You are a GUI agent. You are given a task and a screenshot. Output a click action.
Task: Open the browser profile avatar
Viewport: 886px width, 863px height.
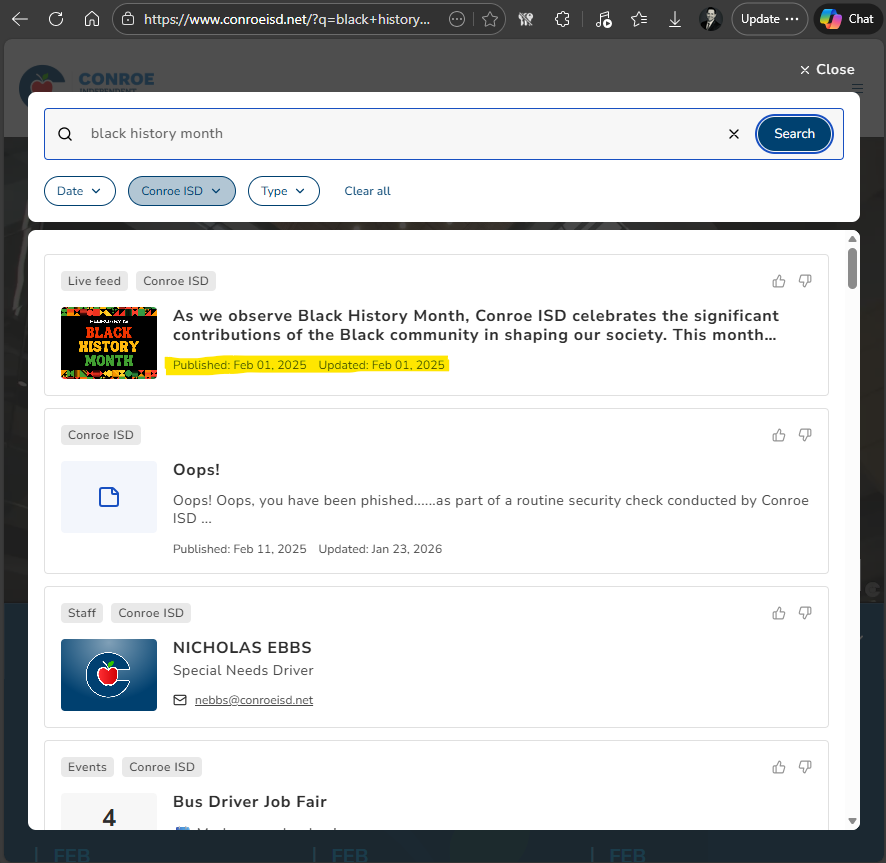point(711,19)
